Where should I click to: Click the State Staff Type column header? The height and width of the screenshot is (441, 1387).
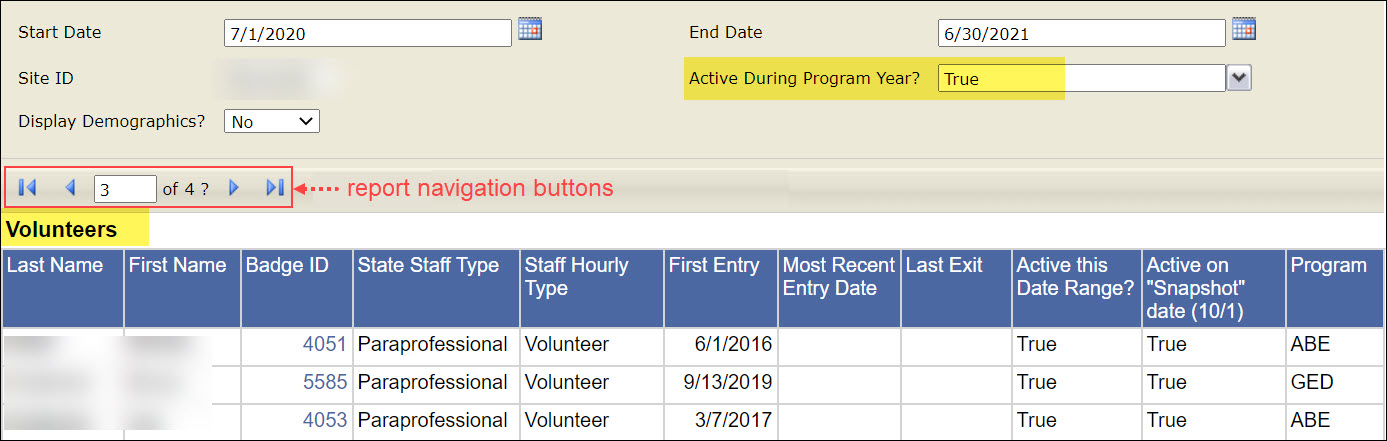coord(428,266)
